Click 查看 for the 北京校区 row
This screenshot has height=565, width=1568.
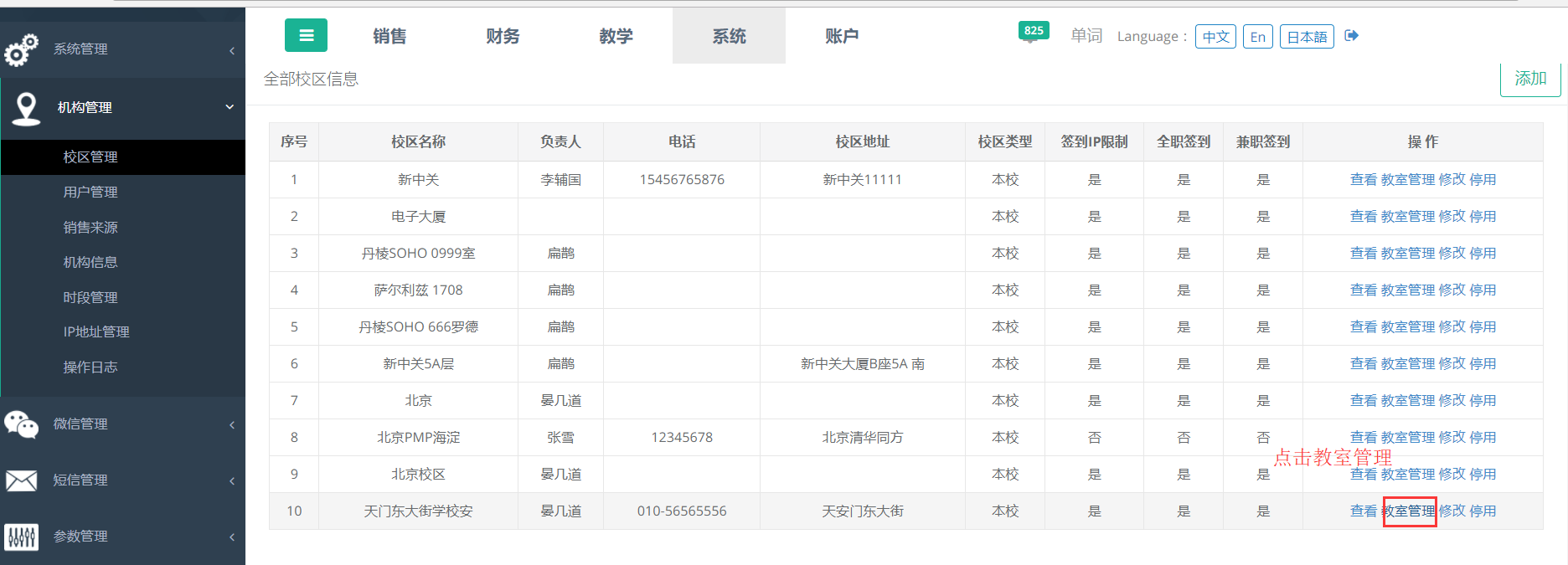[1364, 475]
